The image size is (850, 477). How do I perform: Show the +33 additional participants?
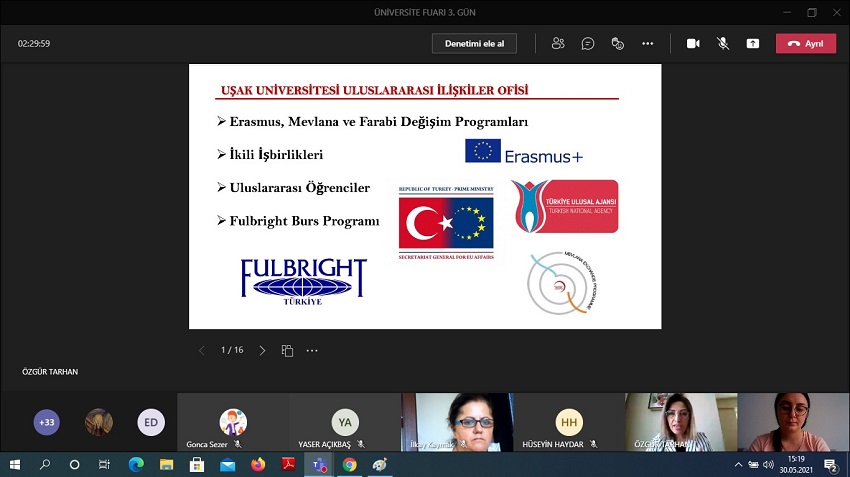pyautogui.click(x=46, y=422)
